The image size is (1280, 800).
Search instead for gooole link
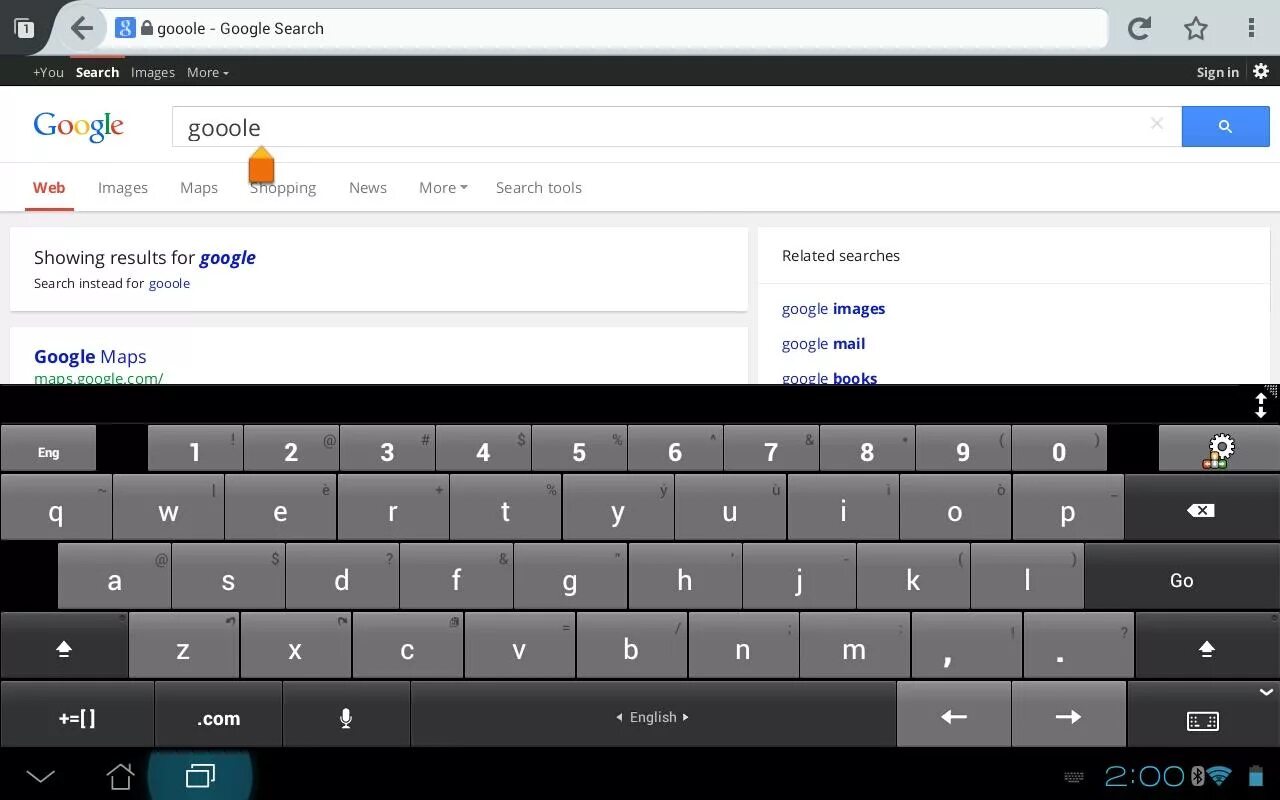point(169,283)
